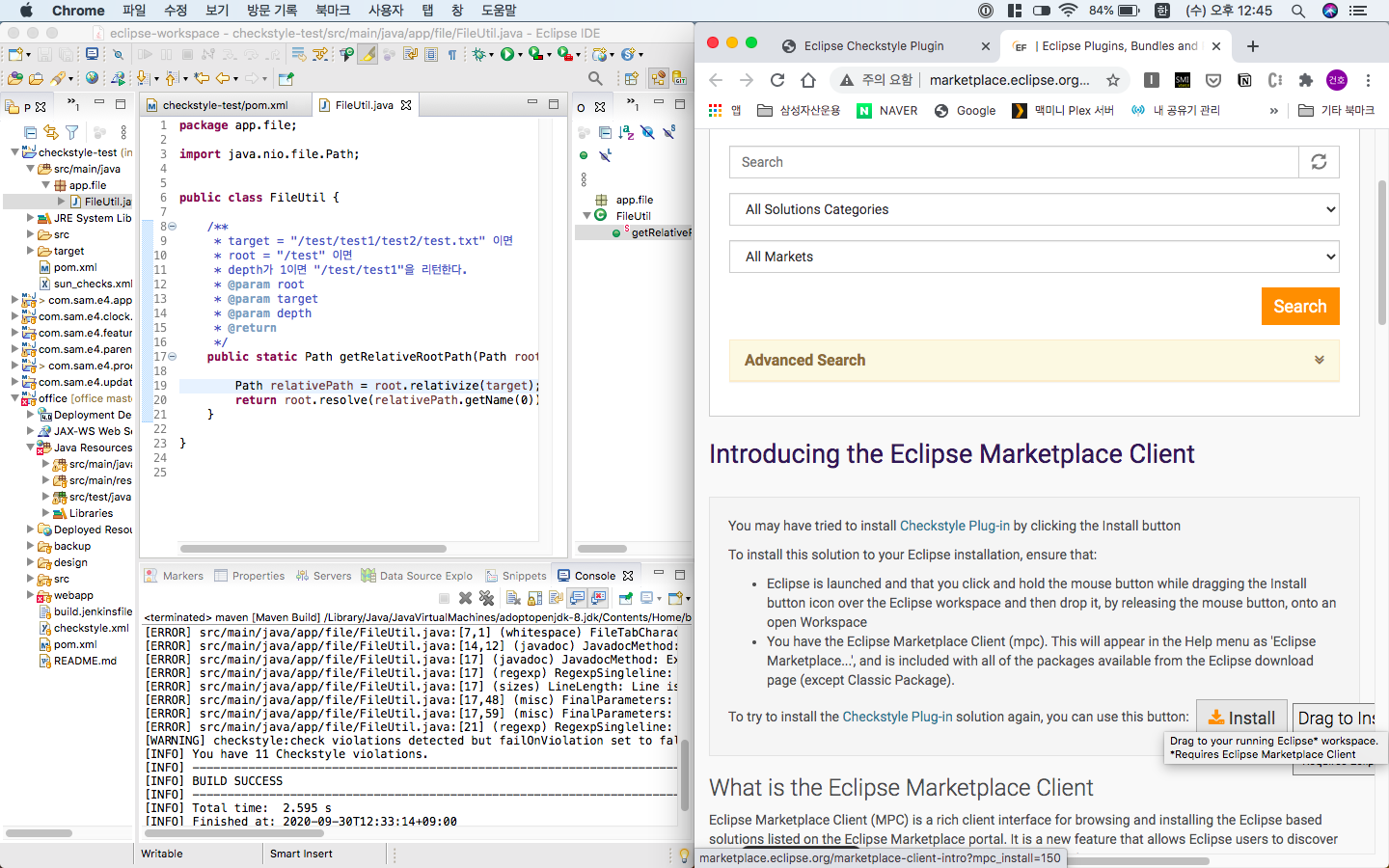Click Pin Console icon
The height and width of the screenshot is (868, 1389).
[626, 598]
